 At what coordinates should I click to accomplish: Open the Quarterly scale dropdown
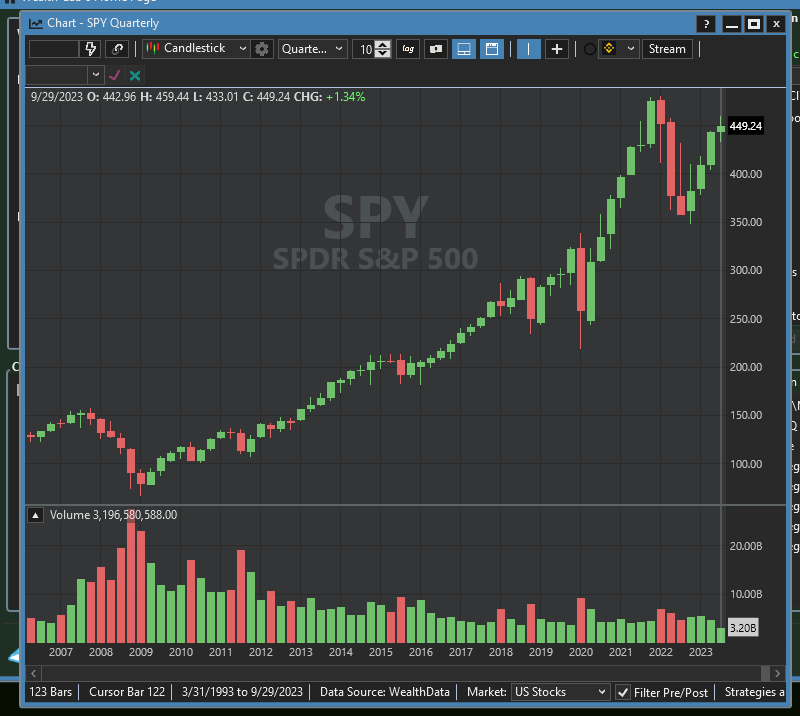point(313,49)
